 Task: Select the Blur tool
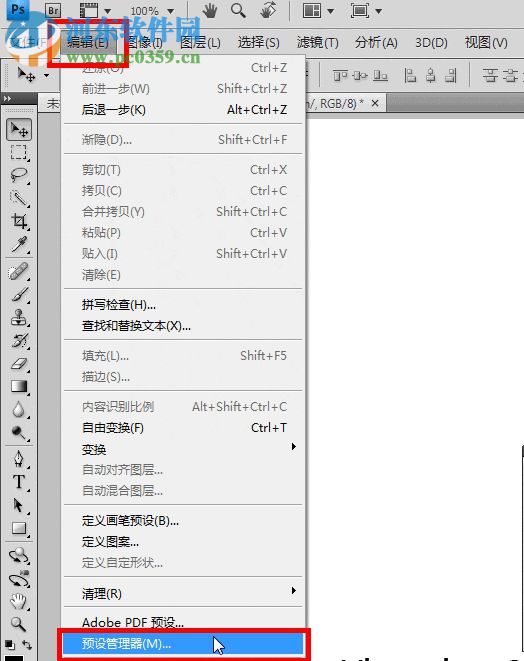(19, 409)
